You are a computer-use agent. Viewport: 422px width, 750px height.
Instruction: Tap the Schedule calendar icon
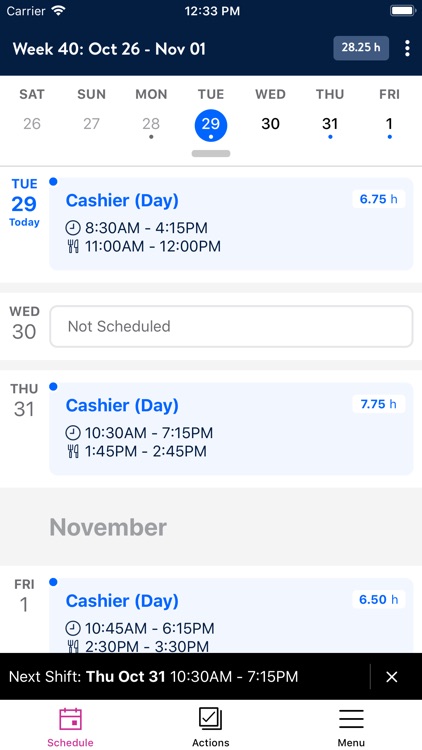[x=70, y=719]
